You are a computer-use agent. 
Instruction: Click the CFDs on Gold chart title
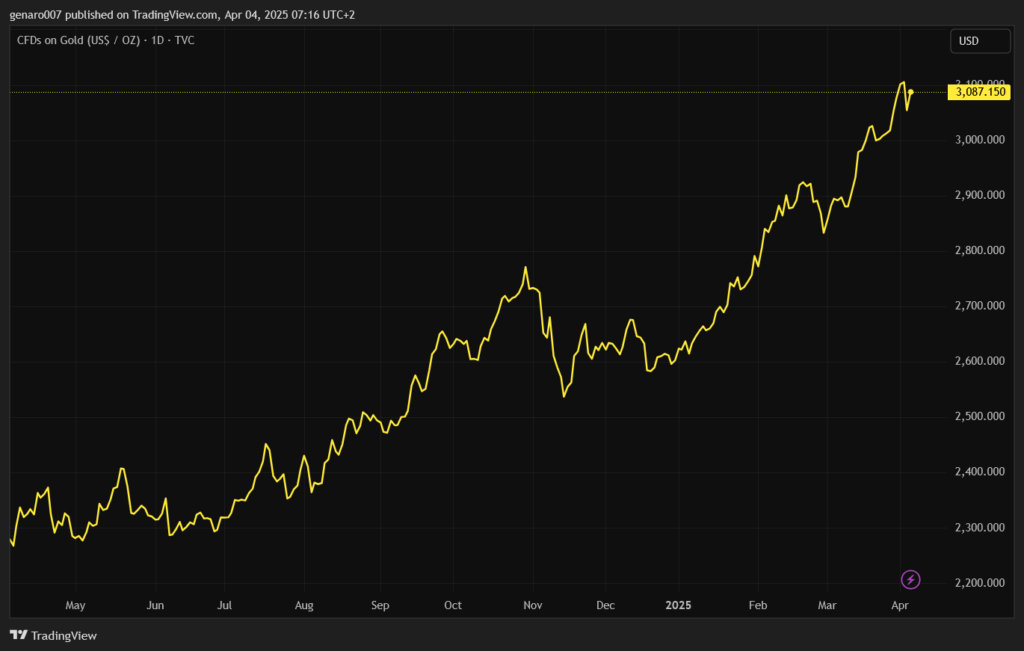(105, 40)
